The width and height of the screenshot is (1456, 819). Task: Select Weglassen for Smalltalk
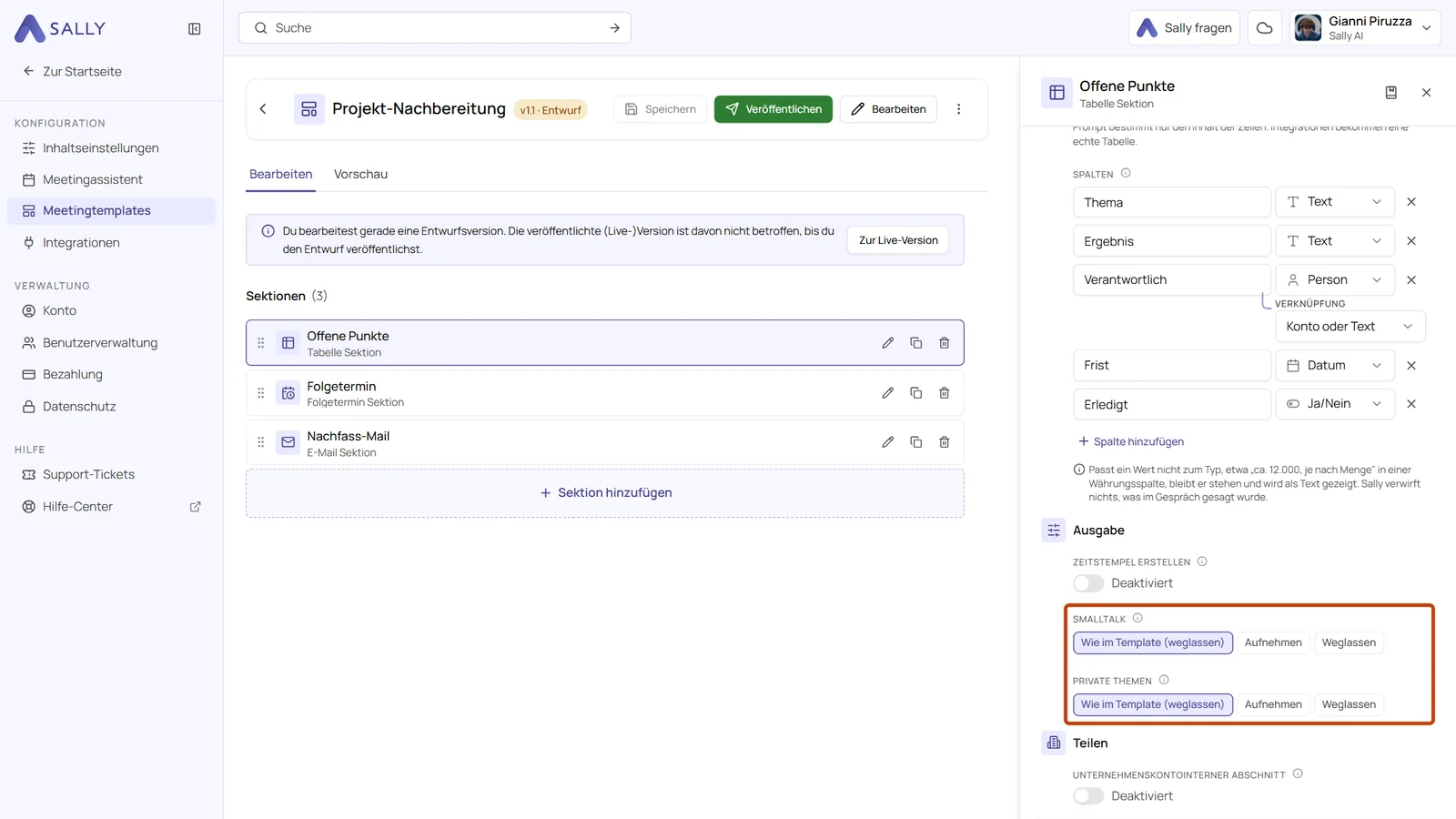click(x=1349, y=642)
